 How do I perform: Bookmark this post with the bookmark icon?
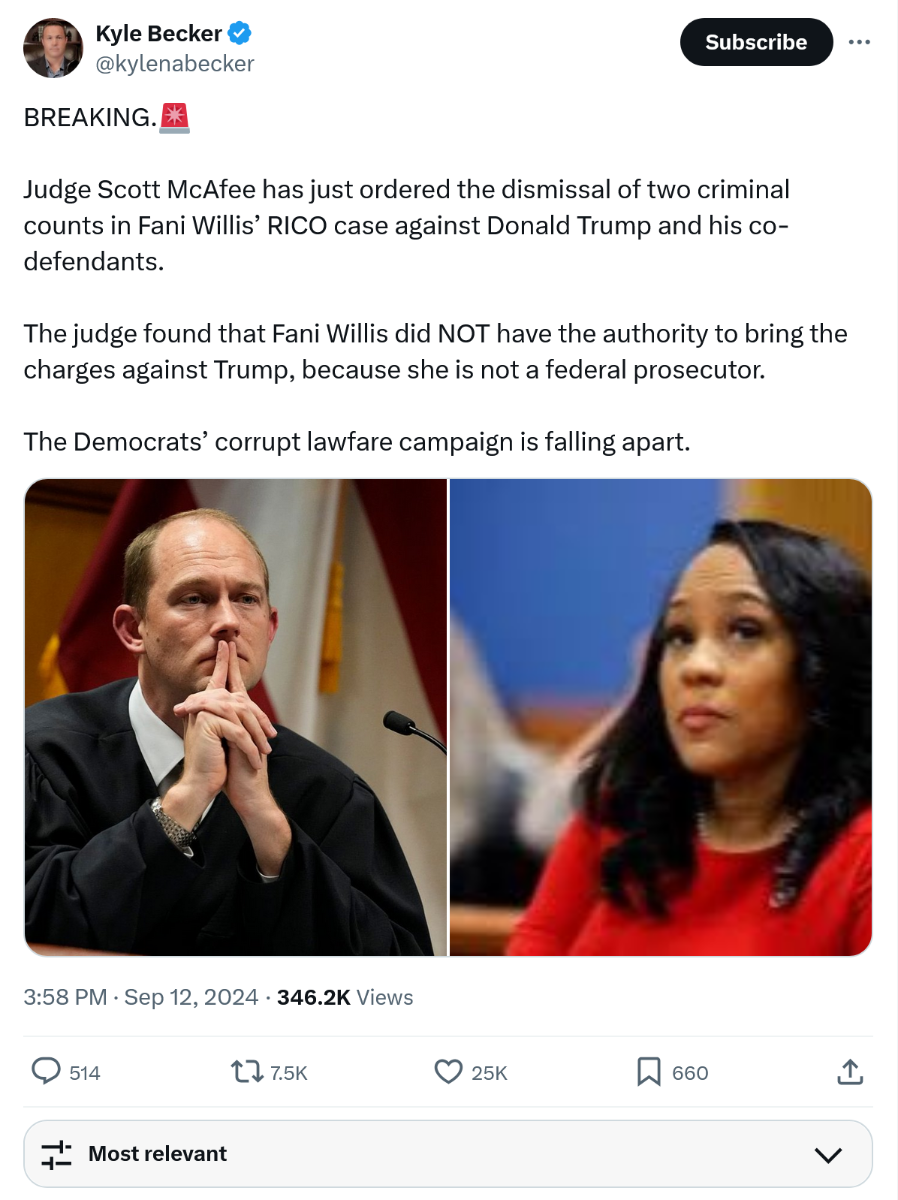click(648, 1072)
